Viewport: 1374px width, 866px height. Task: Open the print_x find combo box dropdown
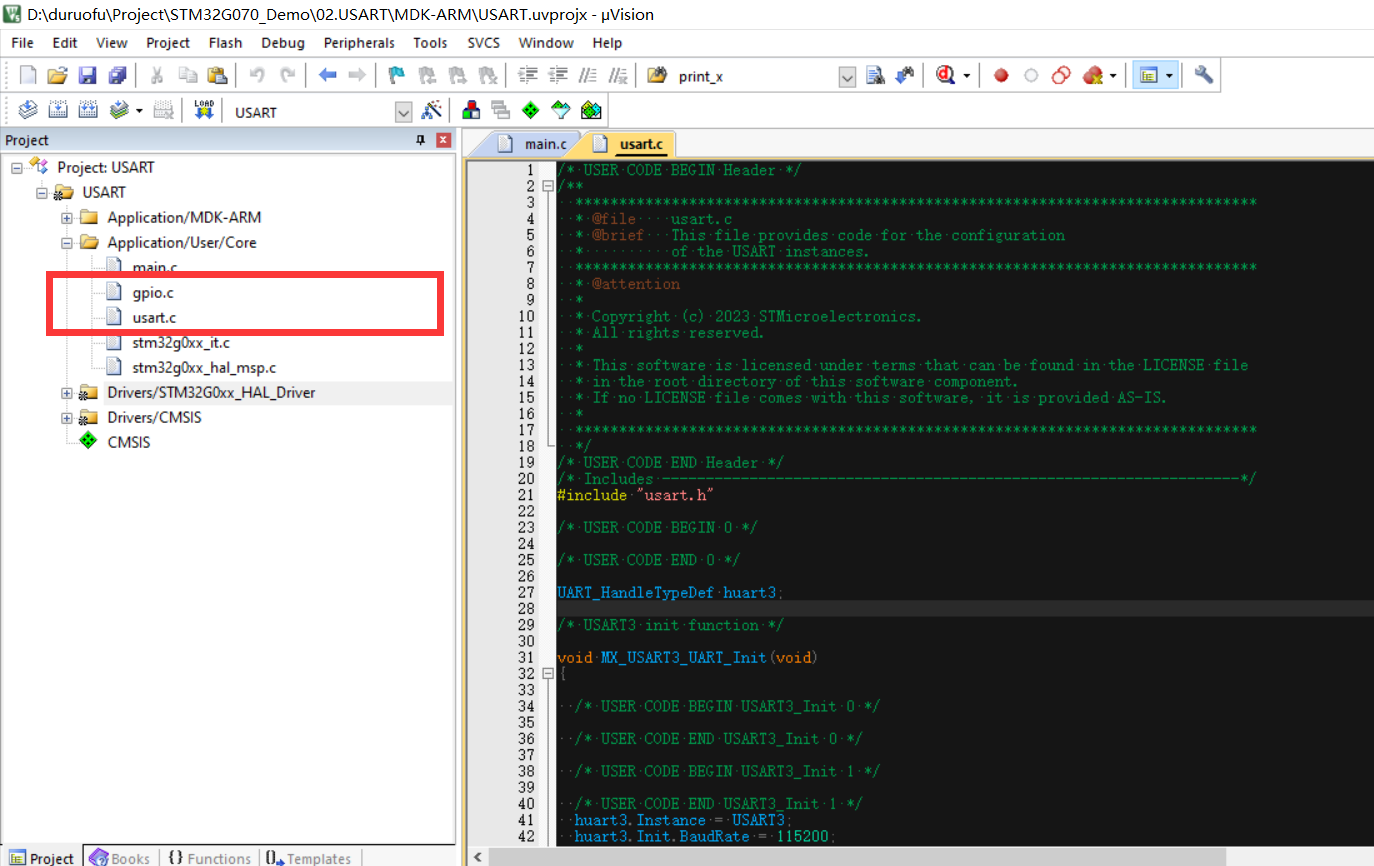point(847,76)
